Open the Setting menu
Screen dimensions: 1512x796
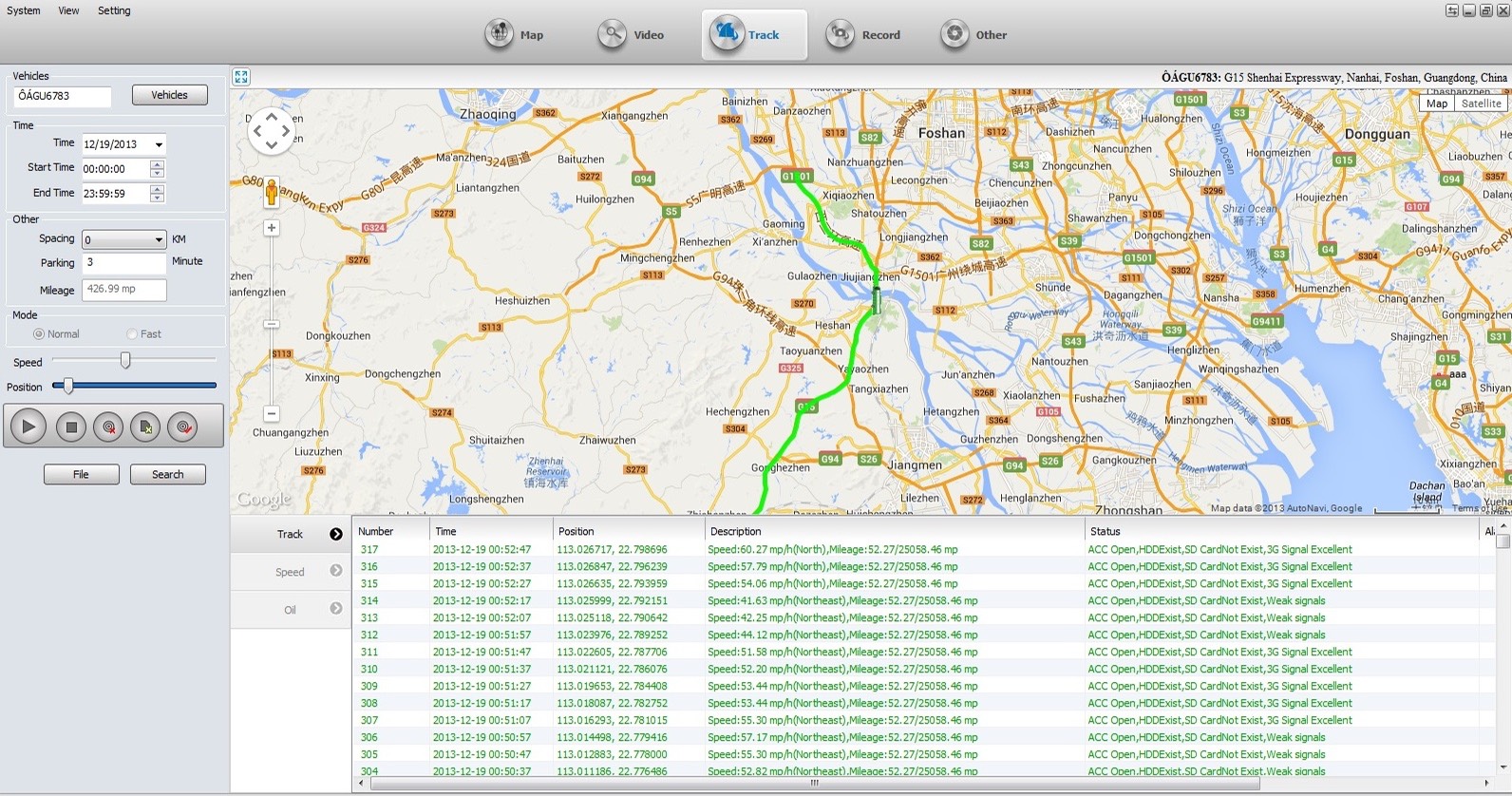[114, 10]
